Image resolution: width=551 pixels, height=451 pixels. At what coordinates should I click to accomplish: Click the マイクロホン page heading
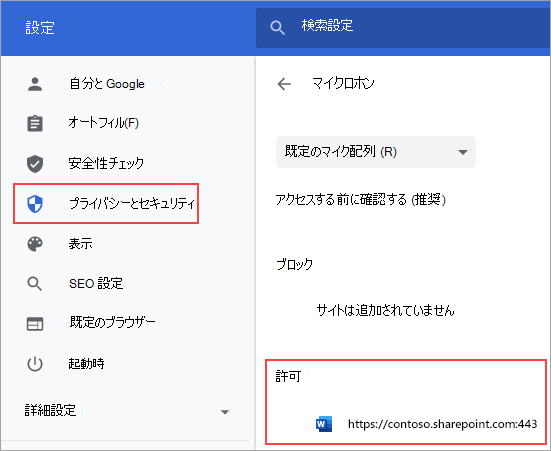click(343, 84)
